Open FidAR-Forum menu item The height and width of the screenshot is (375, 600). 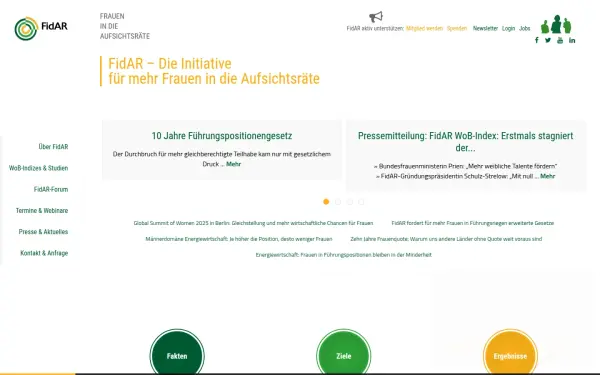51,189
